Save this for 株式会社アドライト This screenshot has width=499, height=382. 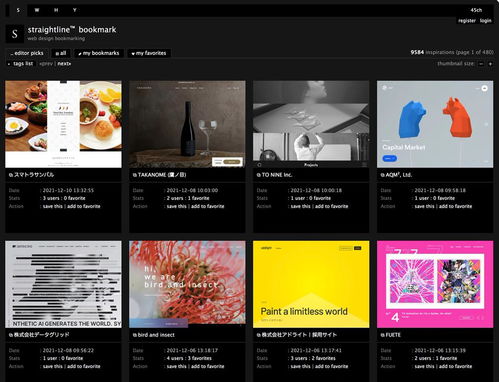click(x=301, y=366)
